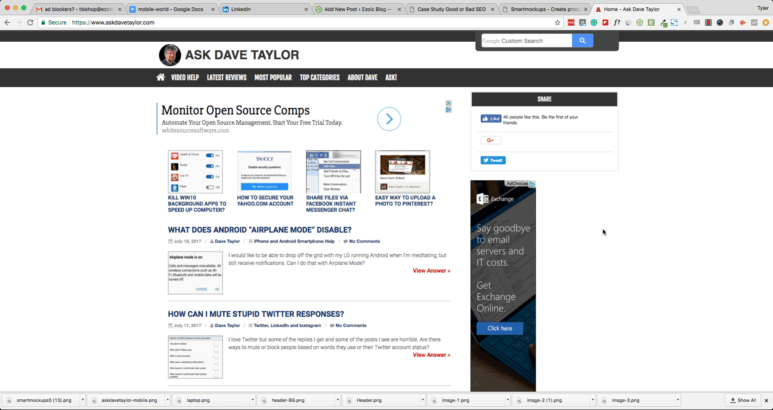Switch to Add New Post Ezoic Blog tab
Image resolution: width=773 pixels, height=410 pixels.
pos(358,9)
